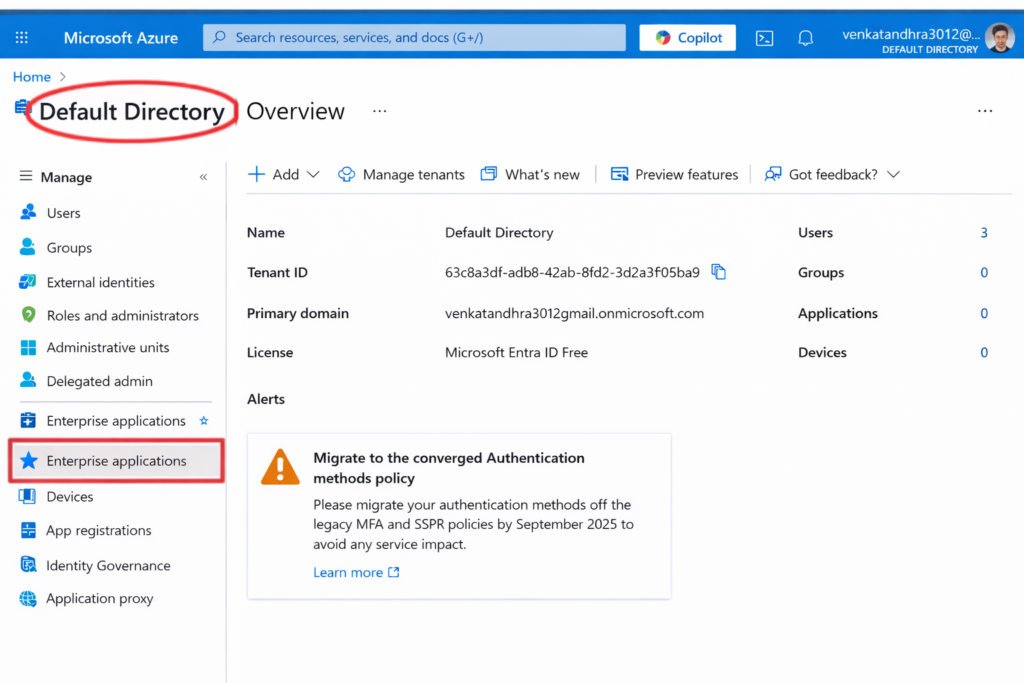Image resolution: width=1024 pixels, height=683 pixels.
Task: Open the account avatar menu
Action: click(999, 38)
